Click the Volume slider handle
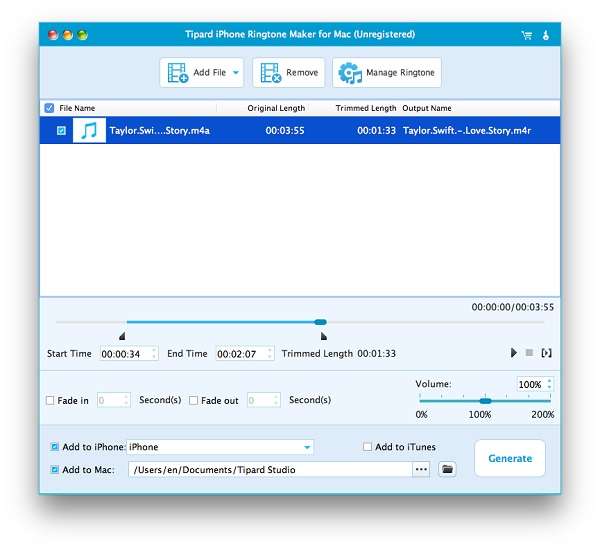This screenshot has width=600, height=550. (x=485, y=401)
